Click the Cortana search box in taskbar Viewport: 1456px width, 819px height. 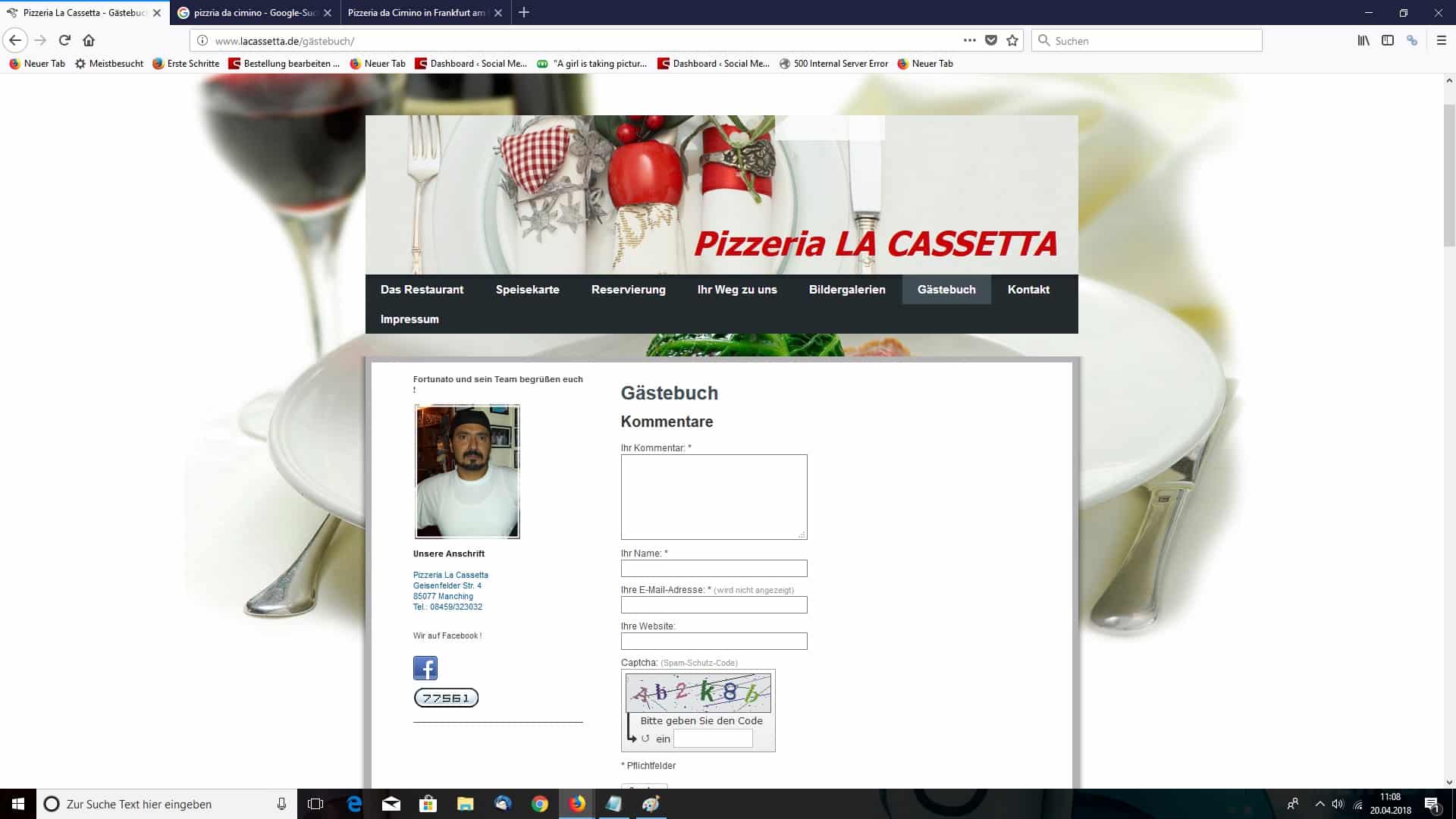166,804
